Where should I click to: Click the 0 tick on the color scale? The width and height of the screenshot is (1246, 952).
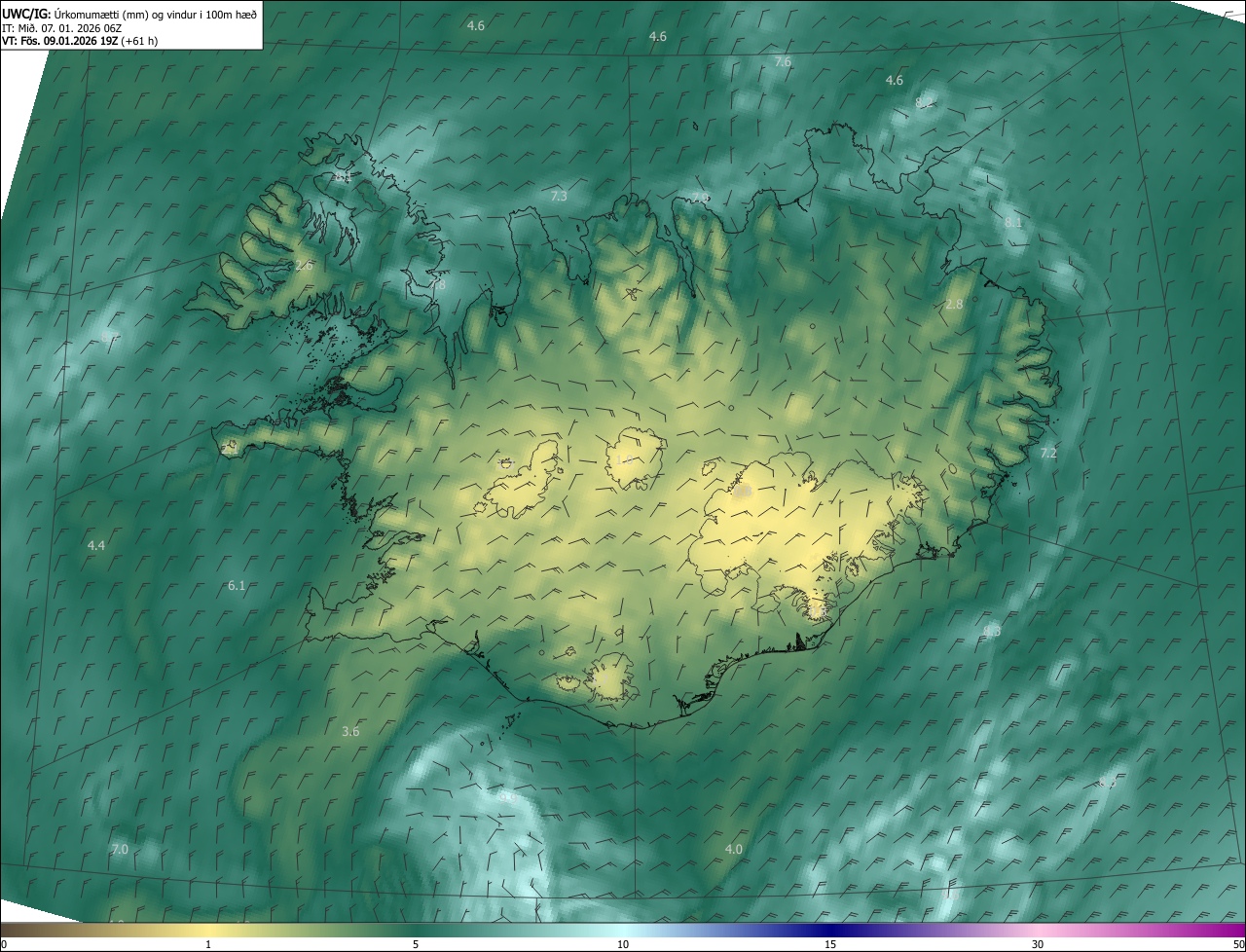[x=3, y=945]
